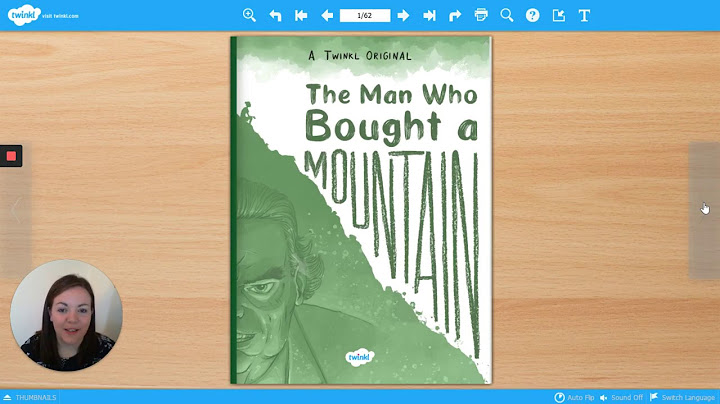
Task: Click the eject arrow icon beside THUMBNAILS
Action: pos(7,398)
